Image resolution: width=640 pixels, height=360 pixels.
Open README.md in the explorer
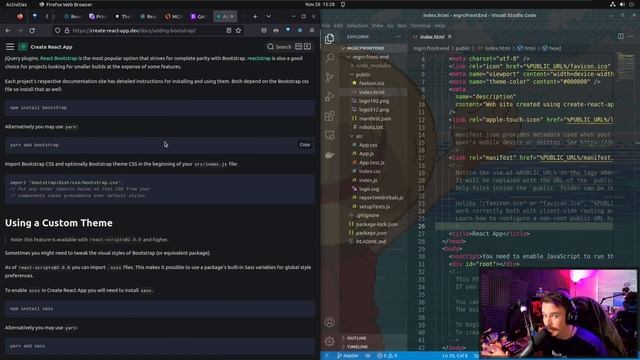[x=371, y=242]
